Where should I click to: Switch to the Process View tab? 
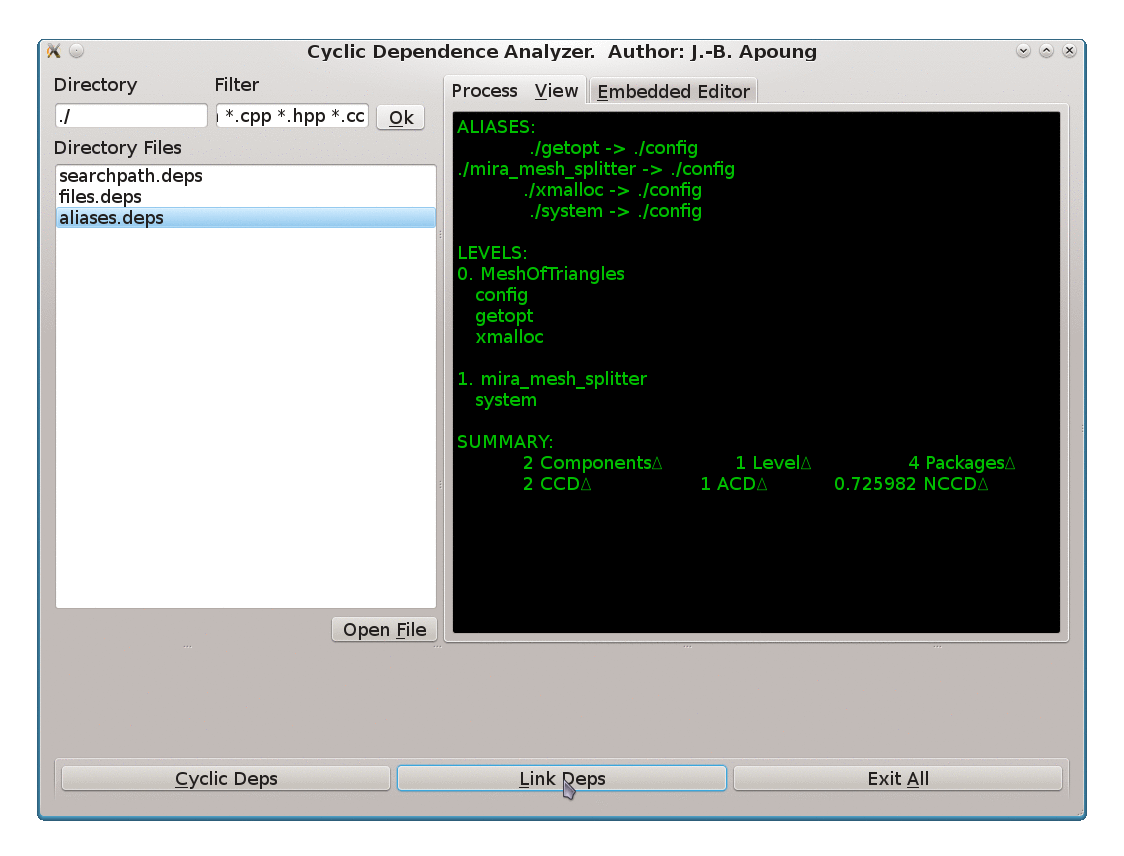click(x=515, y=91)
